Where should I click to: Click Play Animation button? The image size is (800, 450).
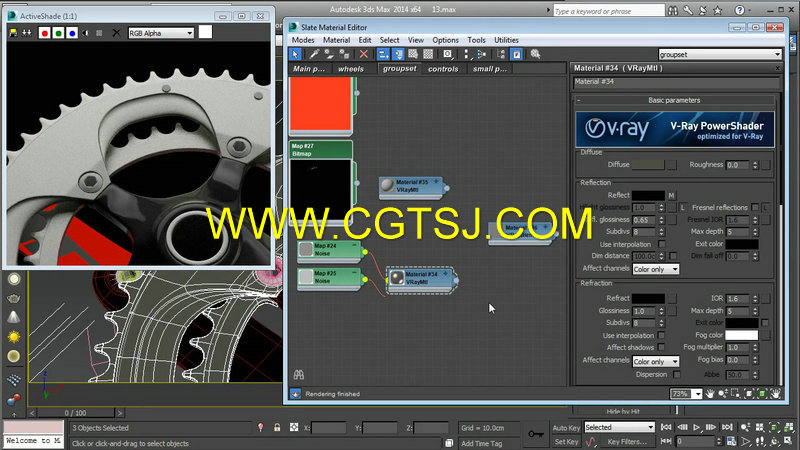(696, 427)
